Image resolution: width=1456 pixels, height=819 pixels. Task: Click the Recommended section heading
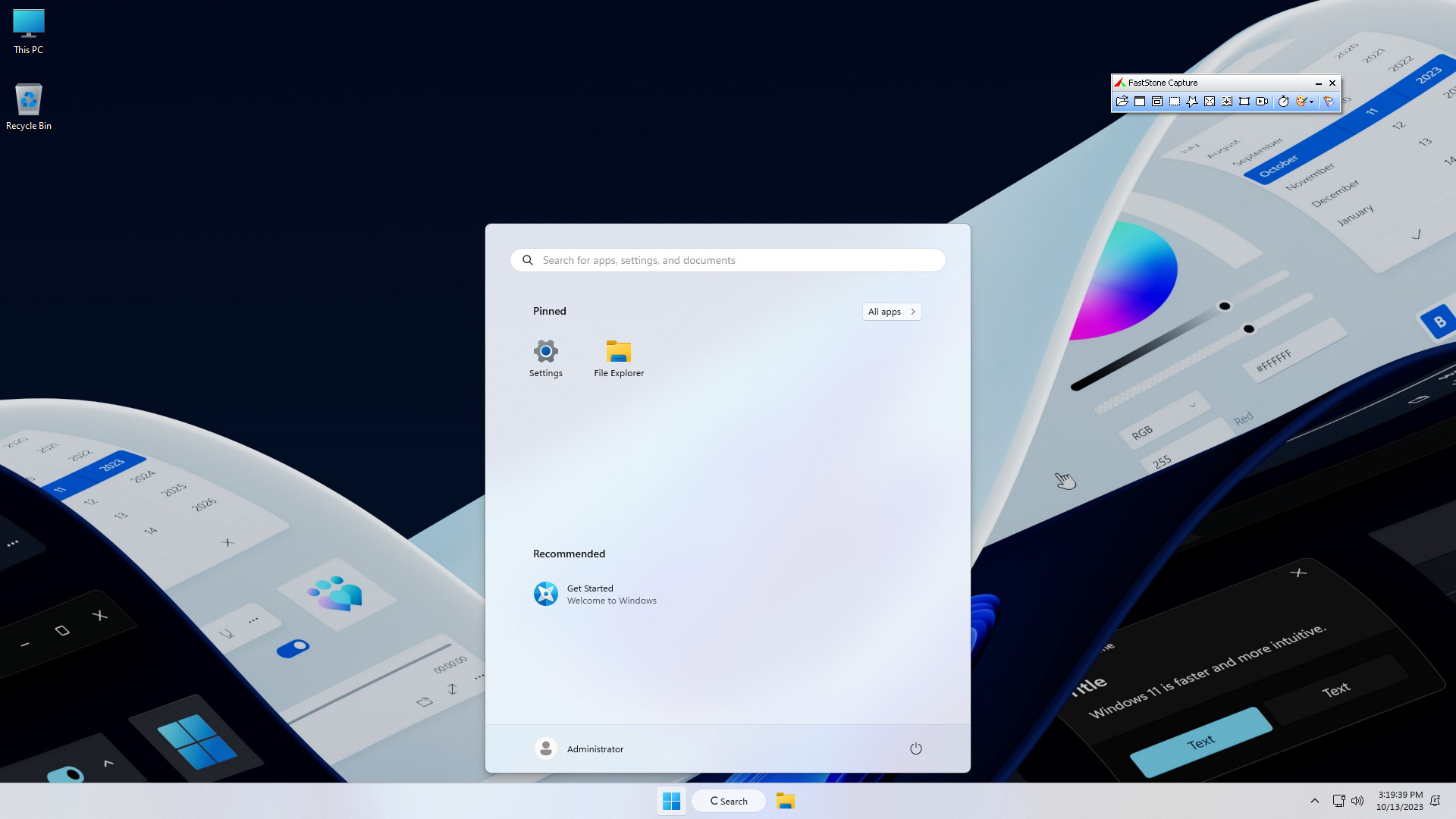tap(569, 554)
